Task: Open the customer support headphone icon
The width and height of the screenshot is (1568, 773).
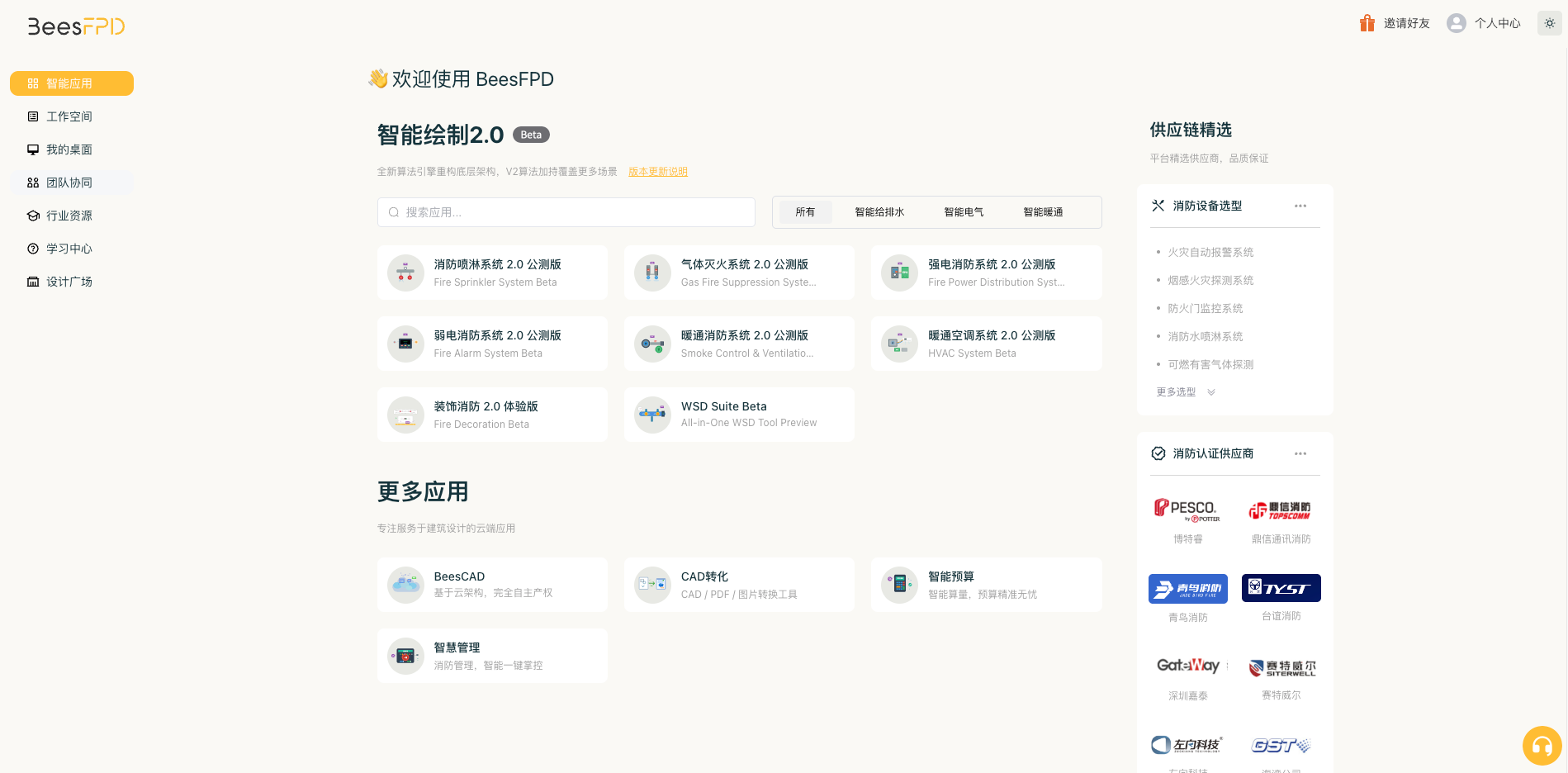Action: (1542, 745)
